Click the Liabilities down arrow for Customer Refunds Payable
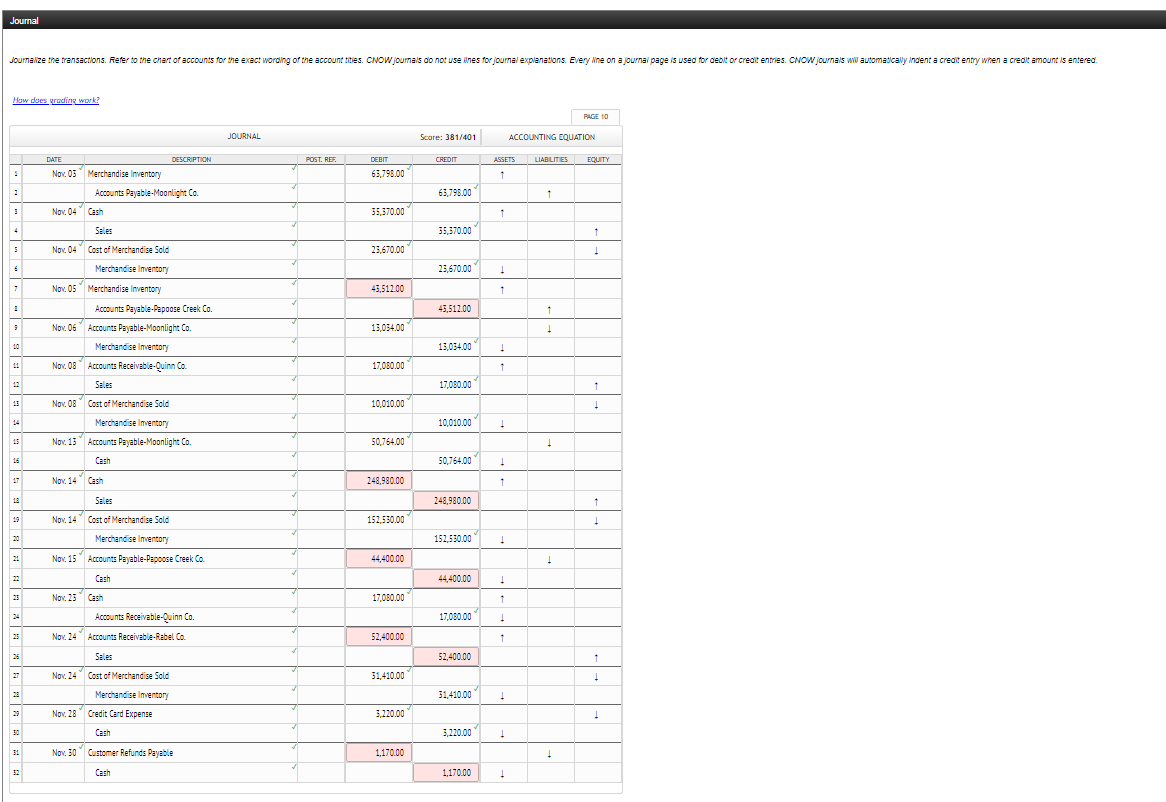The height and width of the screenshot is (802, 1166). [550, 754]
